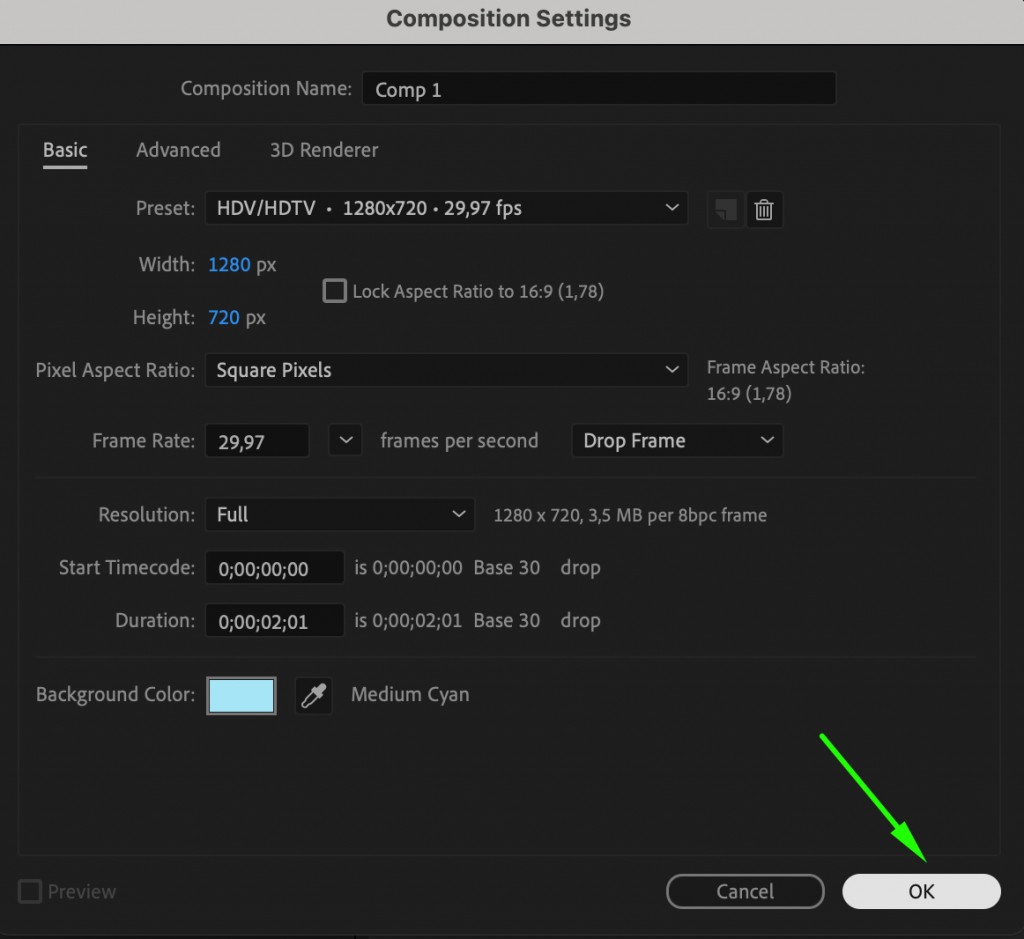Select the Background Color eyedropper tool

click(x=313, y=695)
